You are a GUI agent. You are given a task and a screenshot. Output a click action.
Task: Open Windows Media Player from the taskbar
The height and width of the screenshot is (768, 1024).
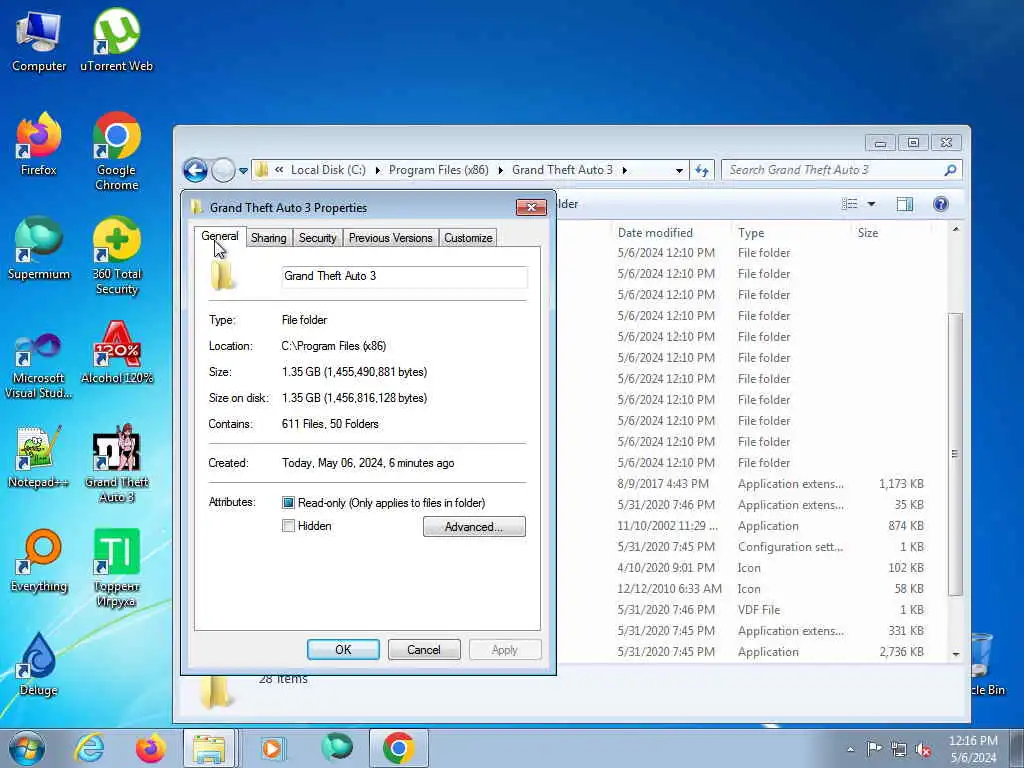272,748
